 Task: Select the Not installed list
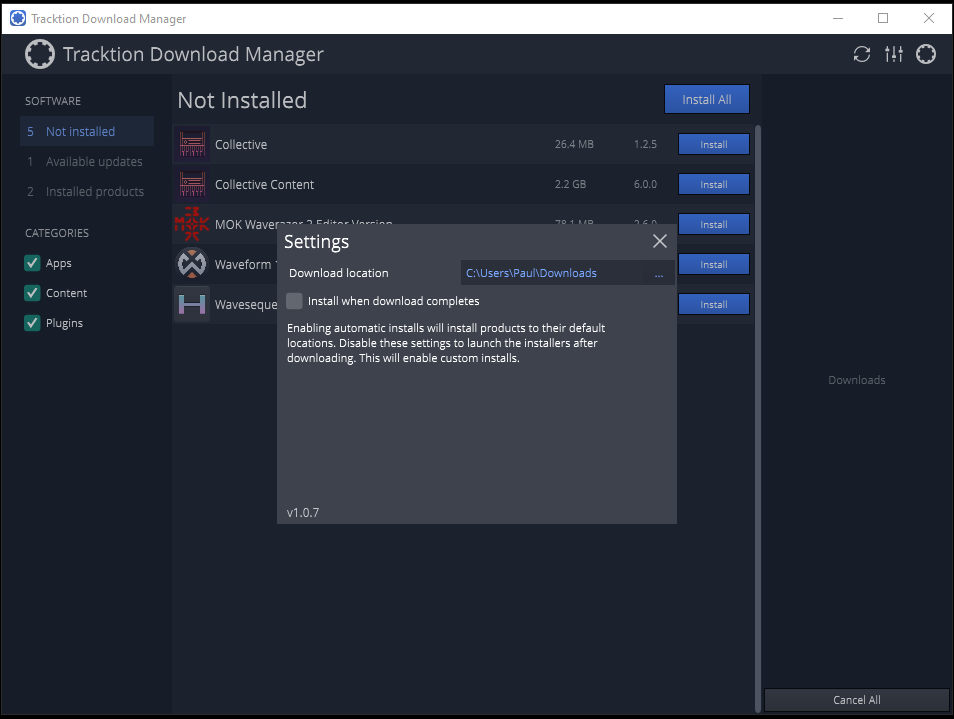(x=87, y=131)
